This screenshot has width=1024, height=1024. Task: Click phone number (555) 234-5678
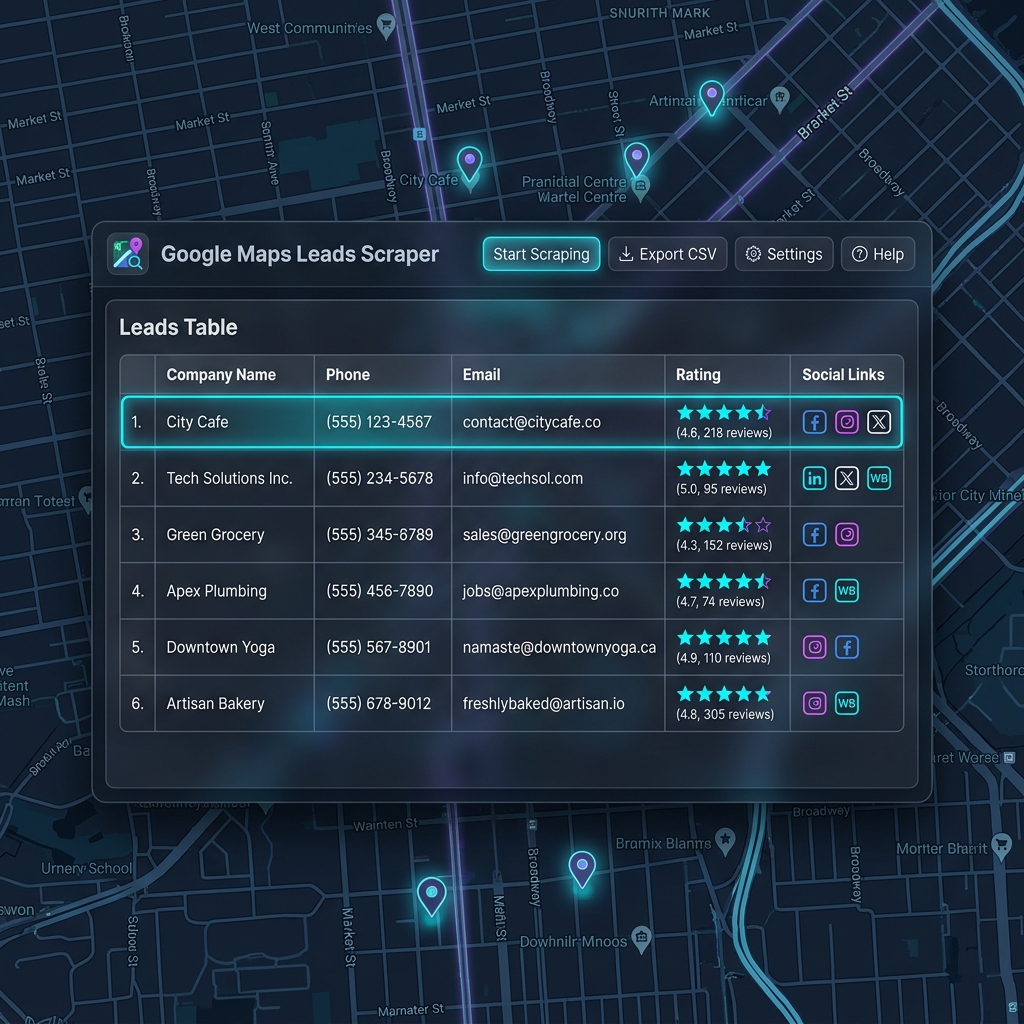pos(379,478)
